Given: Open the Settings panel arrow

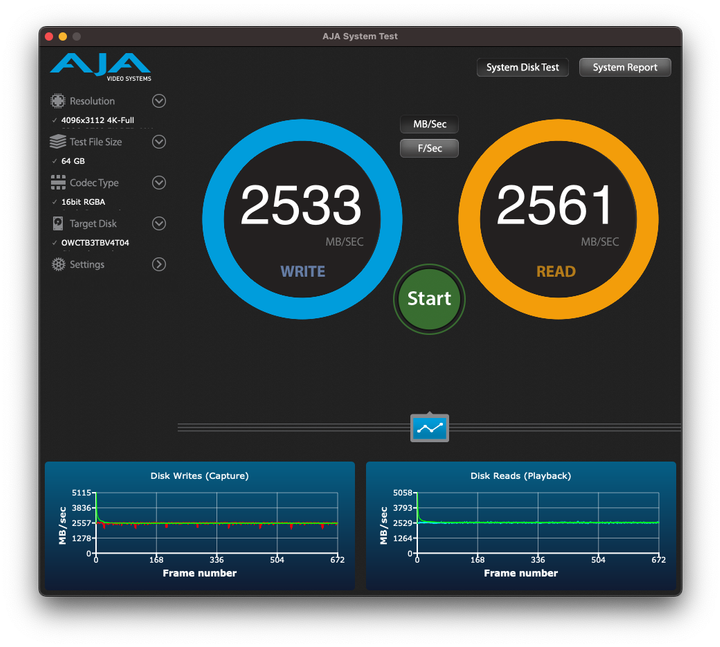Looking at the screenshot, I should pos(158,265).
